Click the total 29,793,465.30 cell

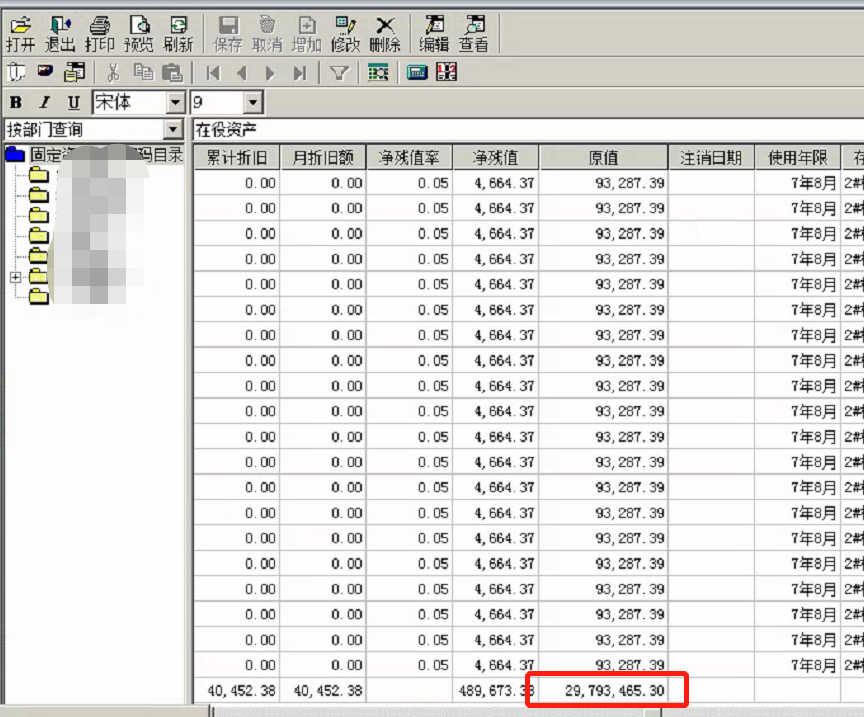pos(603,691)
